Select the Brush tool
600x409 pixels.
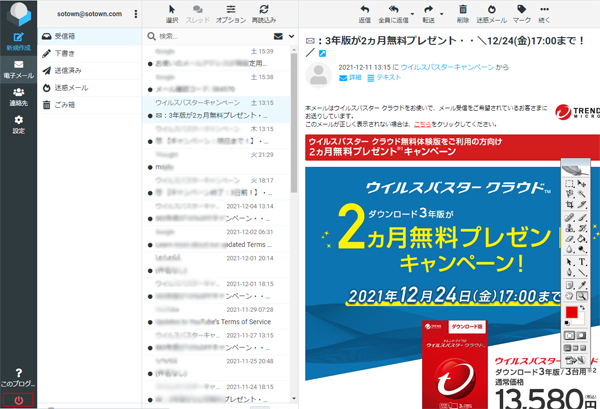(582, 217)
